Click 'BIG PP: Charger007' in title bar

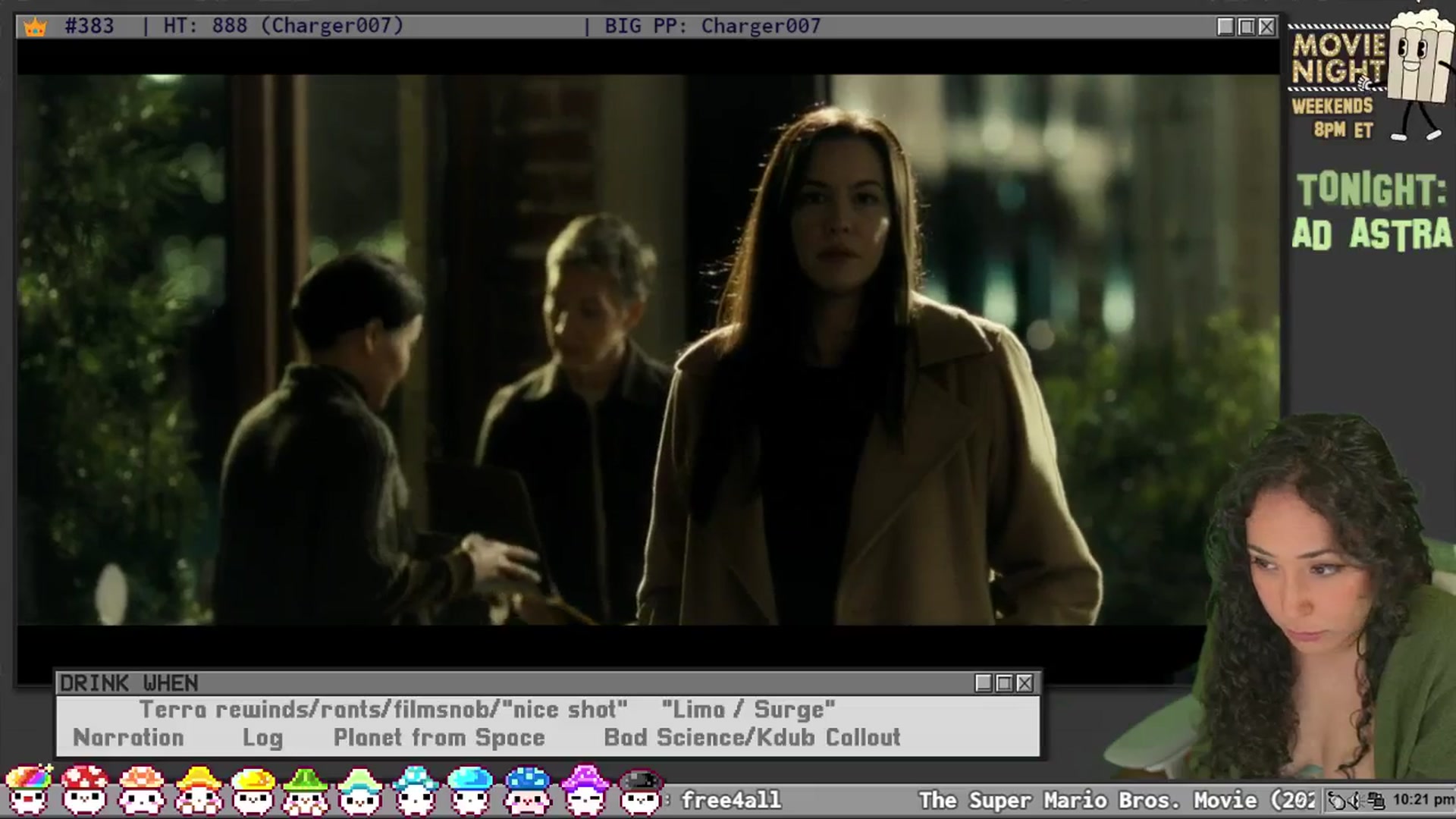(x=713, y=26)
